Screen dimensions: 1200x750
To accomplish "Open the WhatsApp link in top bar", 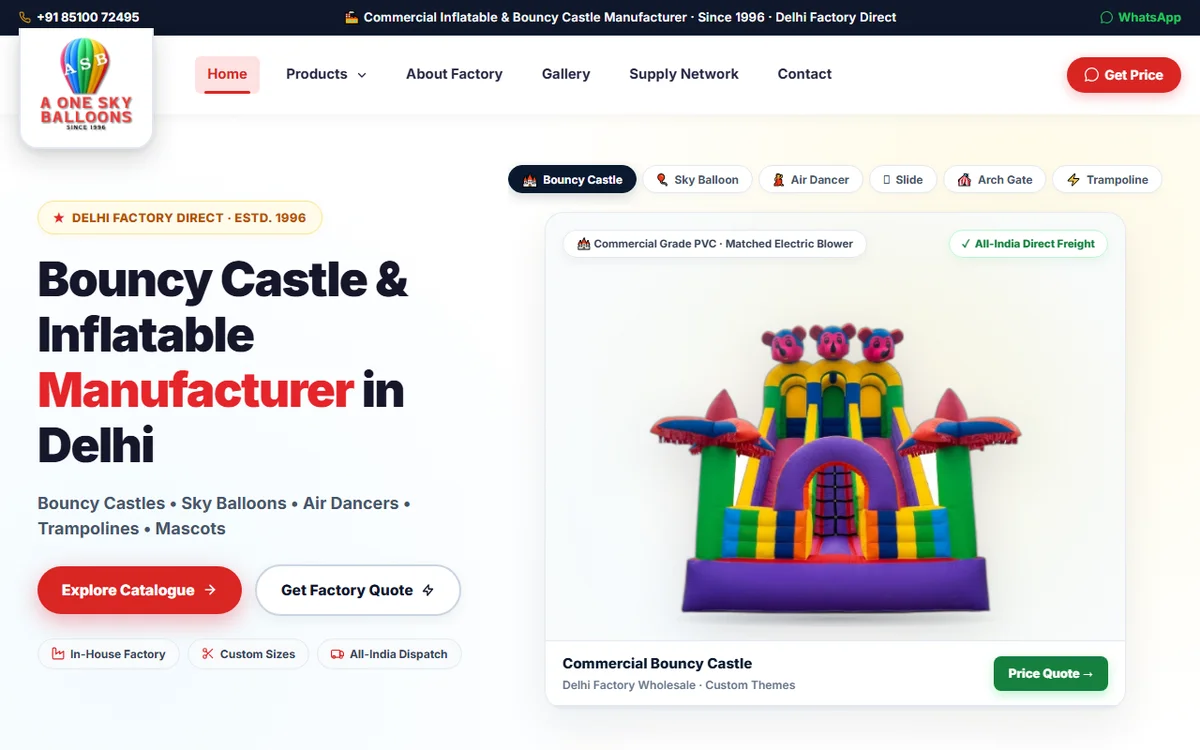I will (1140, 17).
